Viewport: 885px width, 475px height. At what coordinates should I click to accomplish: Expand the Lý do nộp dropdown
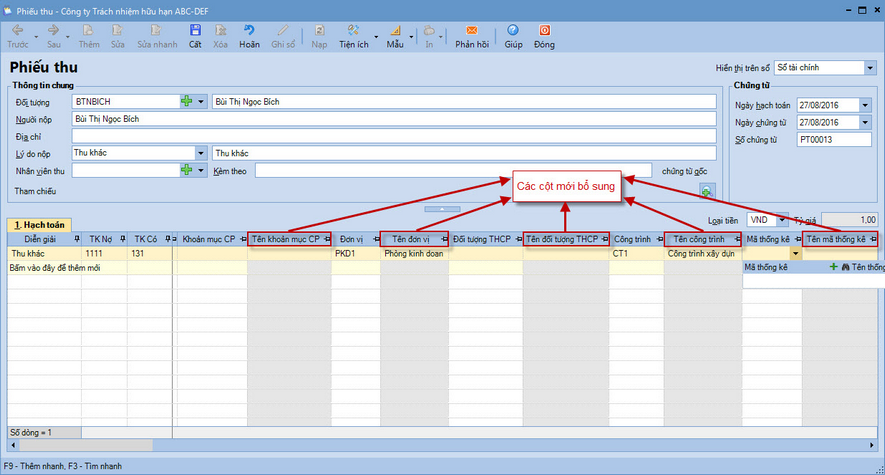click(x=201, y=153)
